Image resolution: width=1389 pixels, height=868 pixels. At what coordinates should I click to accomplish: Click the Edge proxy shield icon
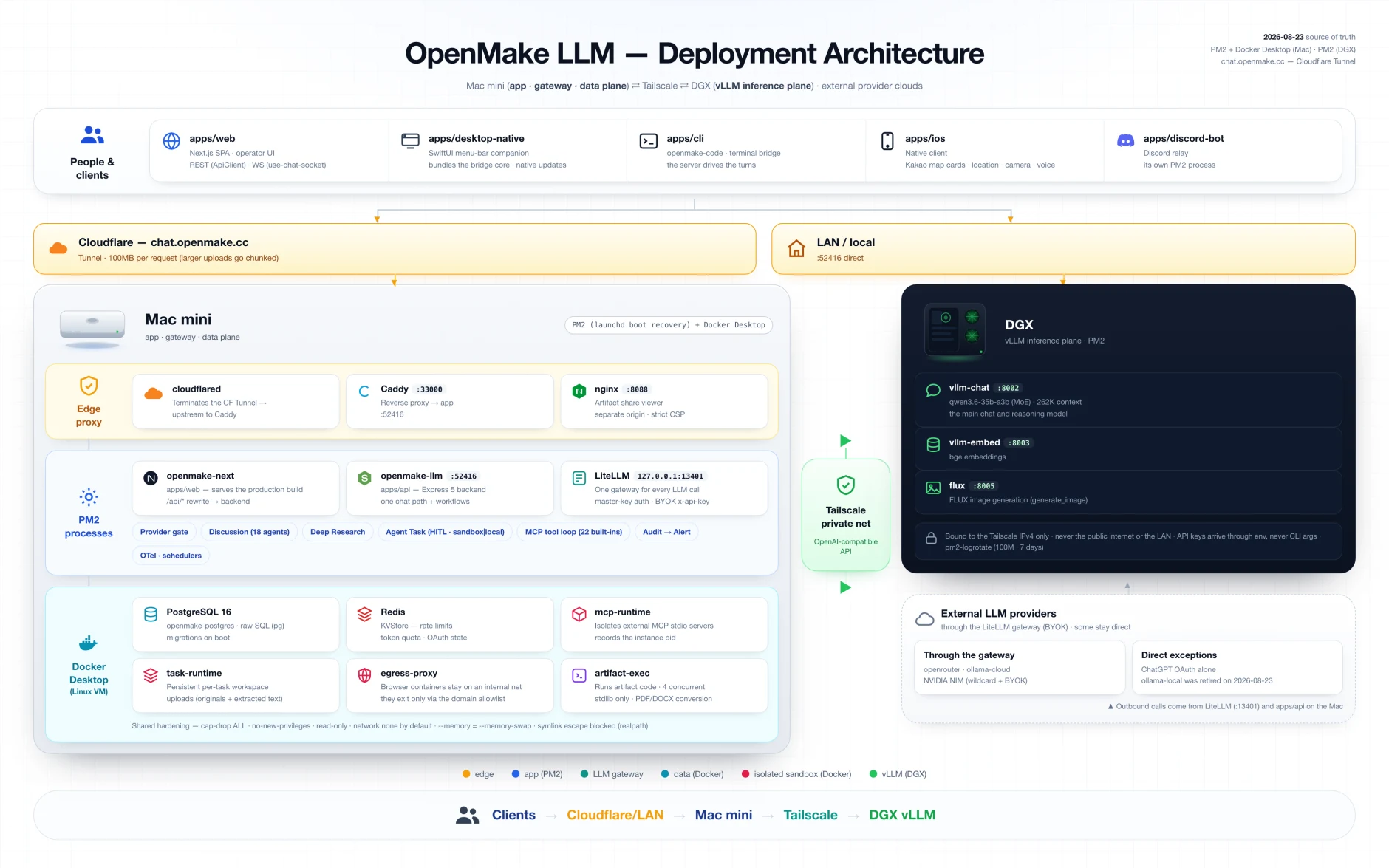89,386
